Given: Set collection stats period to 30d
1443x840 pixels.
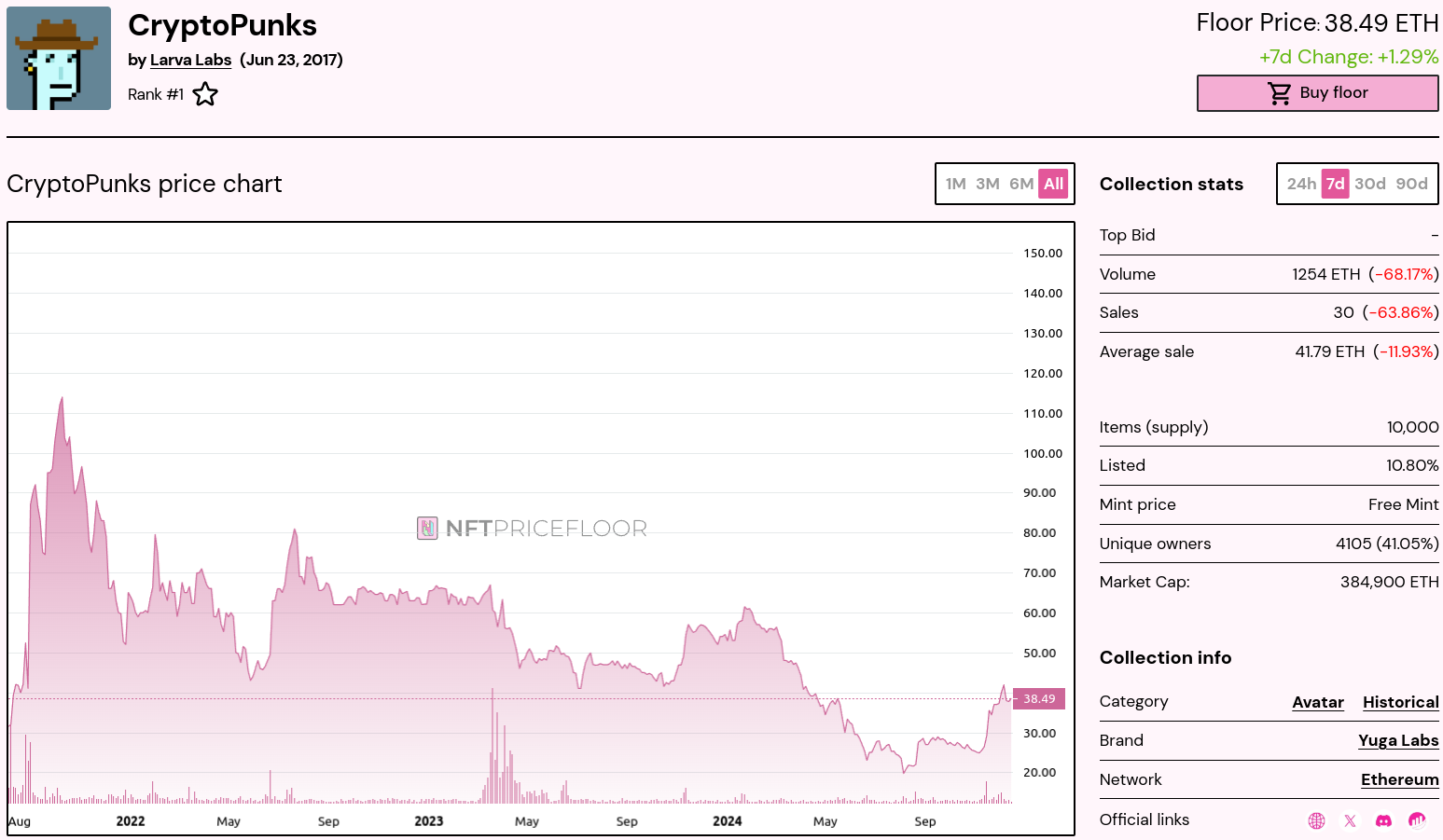Looking at the screenshot, I should coord(1370,184).
